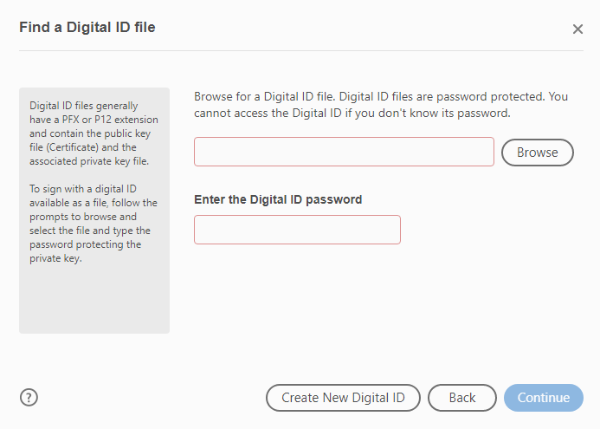Screen dimensions: 600x429
Task: Dismiss the dialog with the X icon
Action: point(577,29)
